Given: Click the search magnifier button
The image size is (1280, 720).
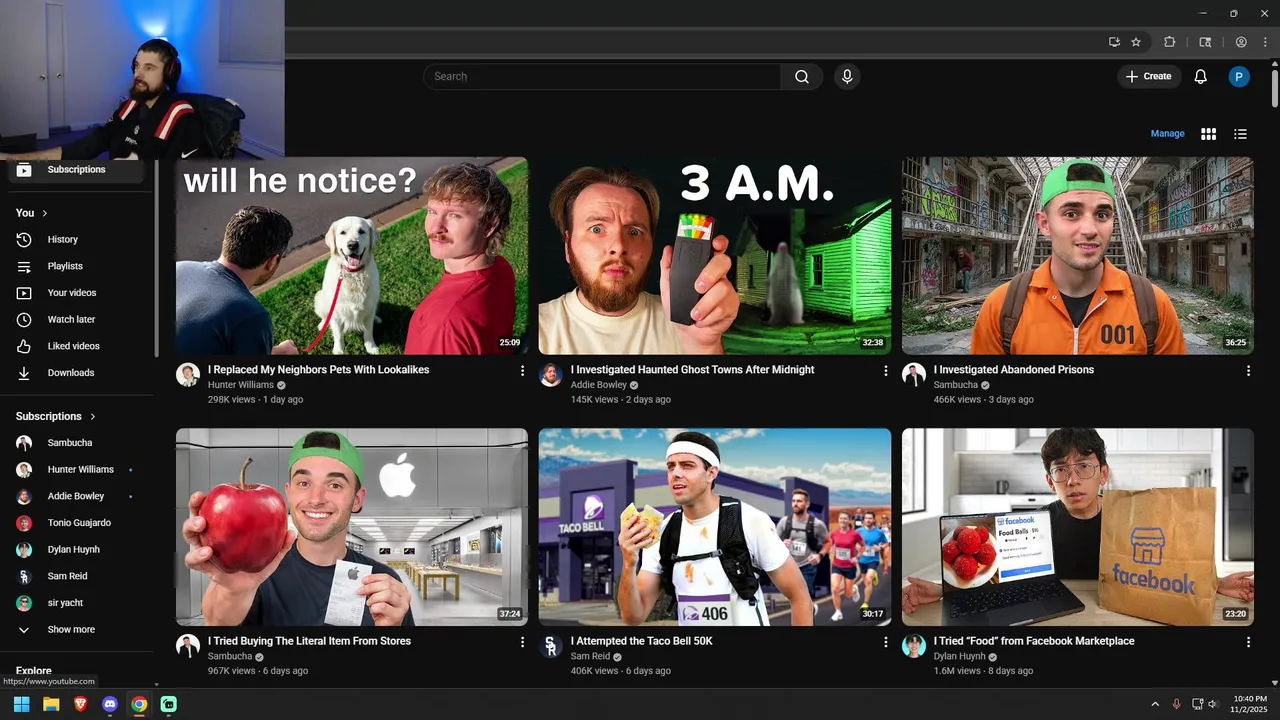Looking at the screenshot, I should click(802, 77).
